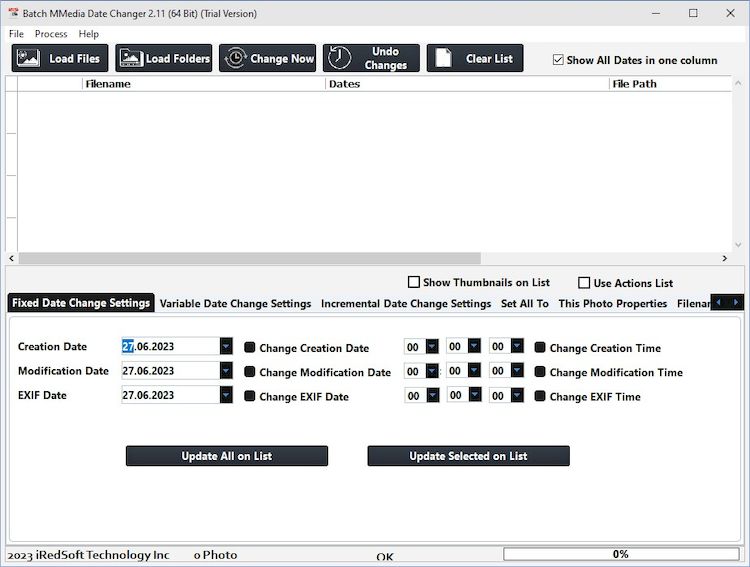Click Update Selected on List
750x567 pixels.
[468, 456]
